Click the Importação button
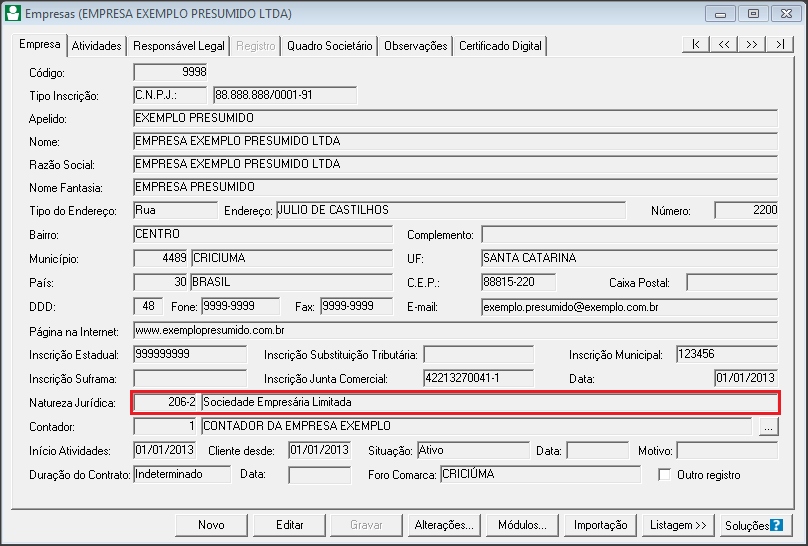 point(600,525)
